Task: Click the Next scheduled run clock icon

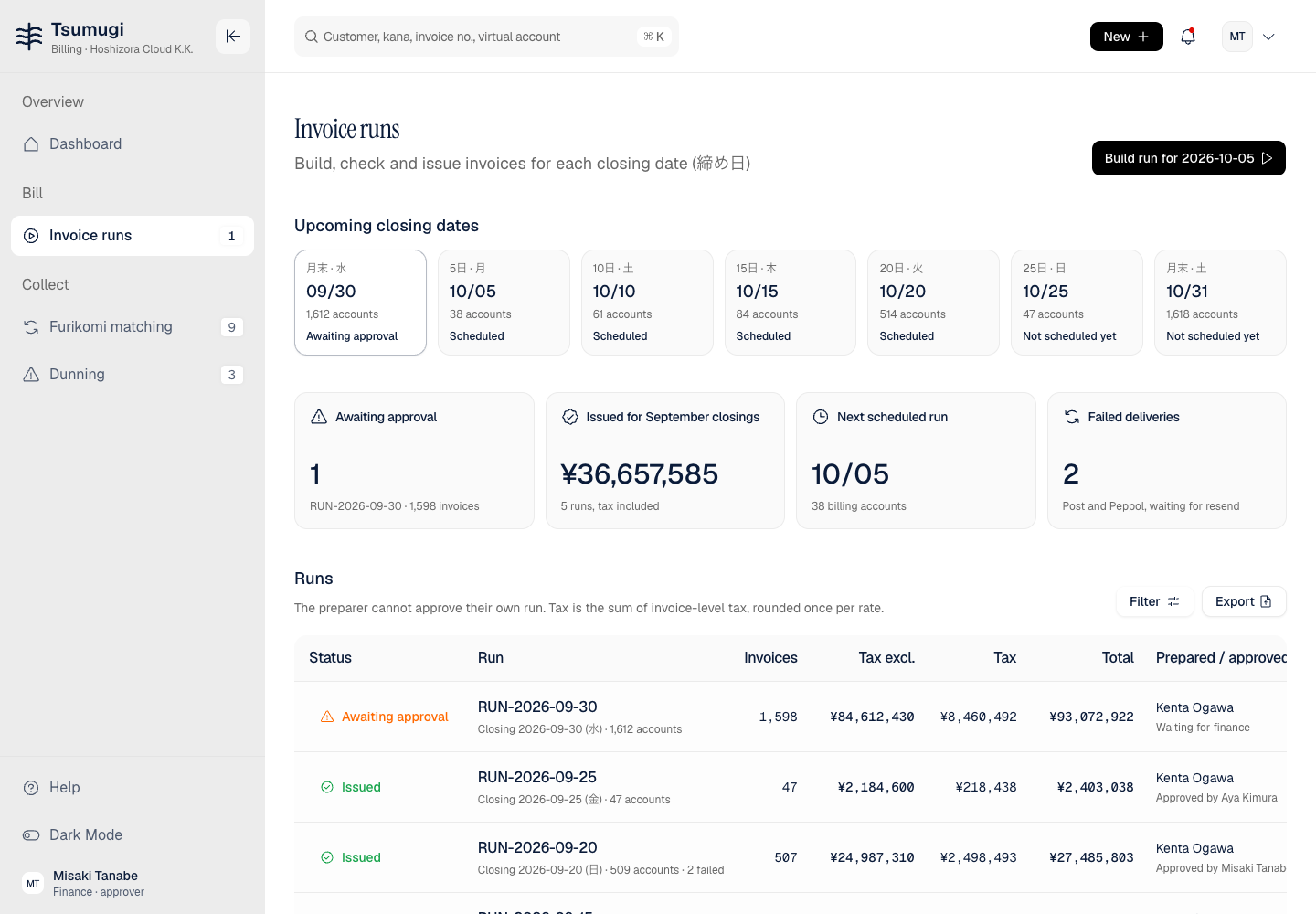Action: coord(821,417)
